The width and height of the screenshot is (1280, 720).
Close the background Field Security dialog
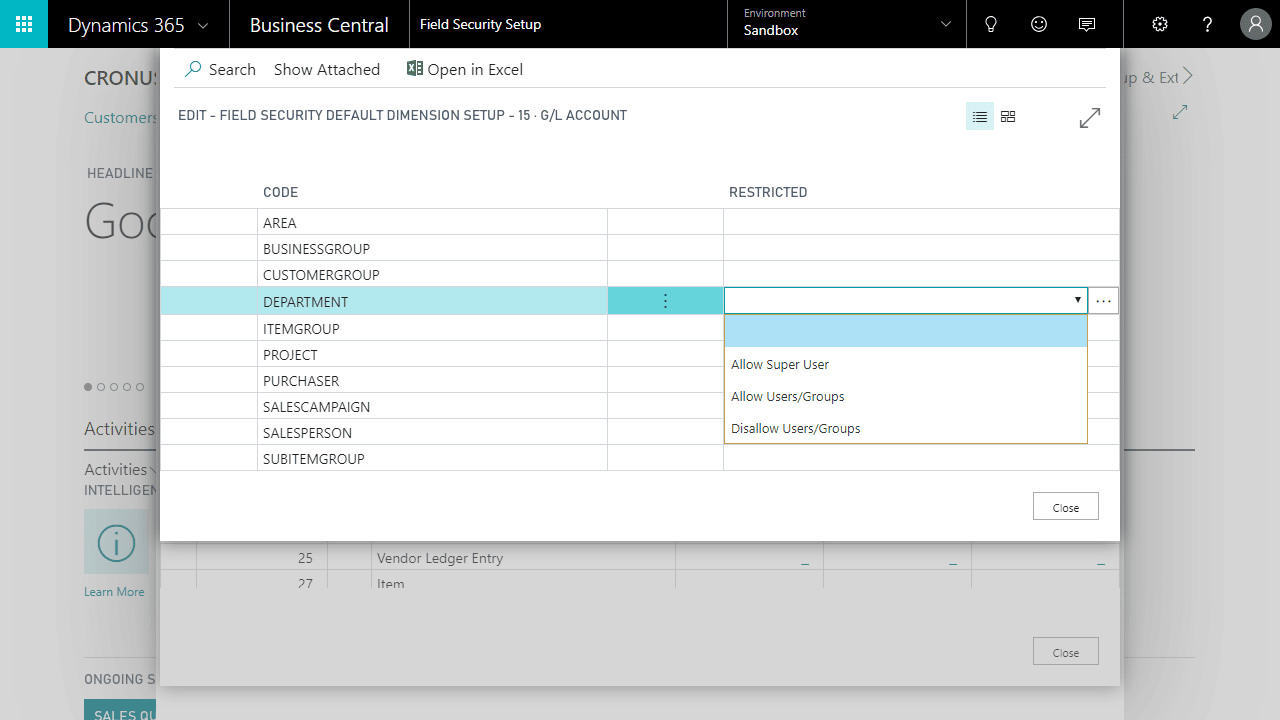(x=1066, y=652)
